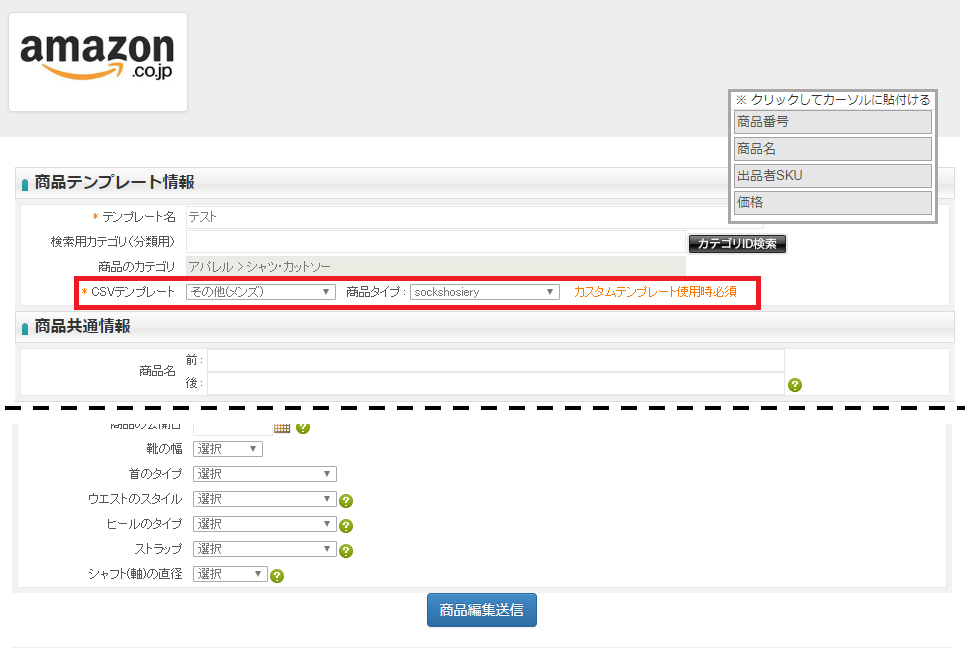Click help icon beside the calendar icon

303,427
